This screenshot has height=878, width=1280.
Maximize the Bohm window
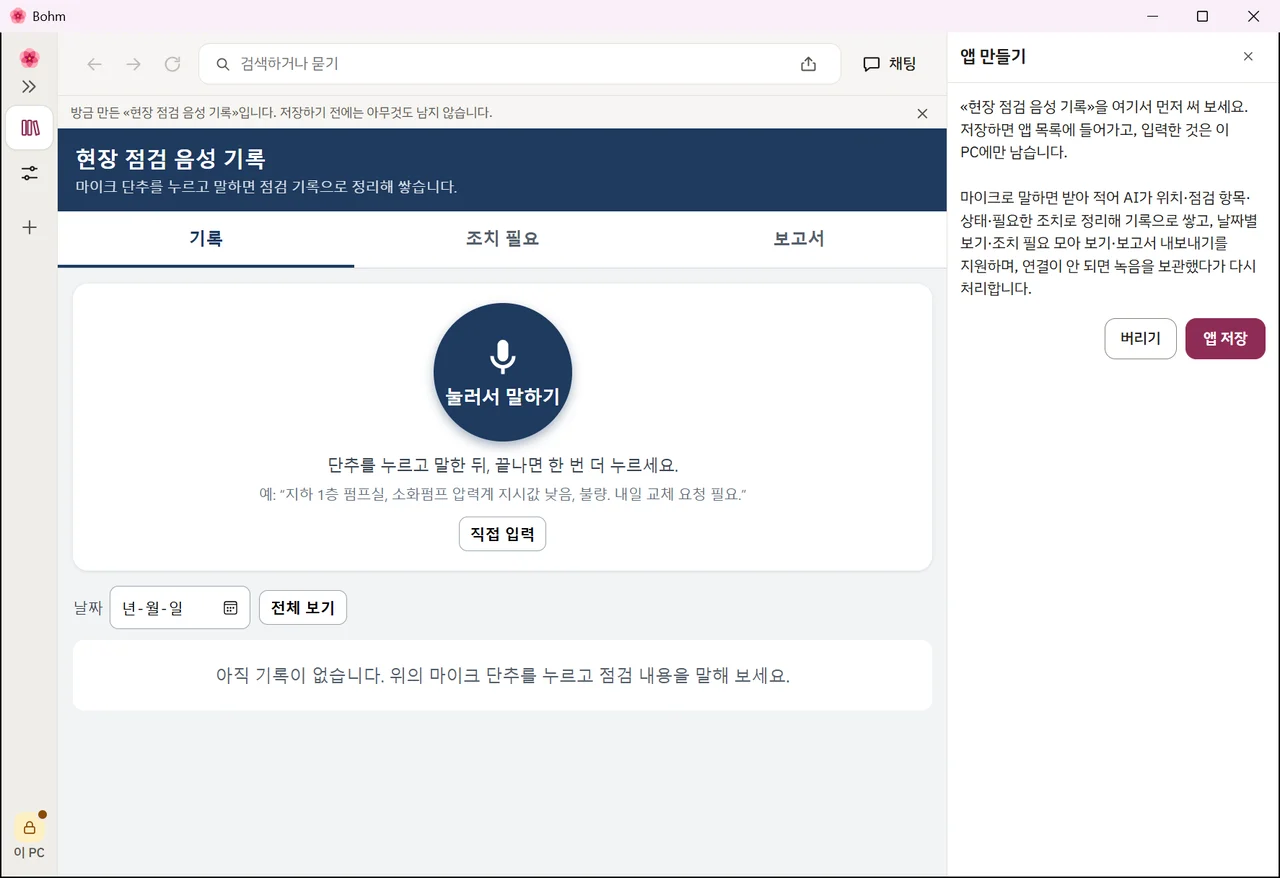click(1203, 16)
